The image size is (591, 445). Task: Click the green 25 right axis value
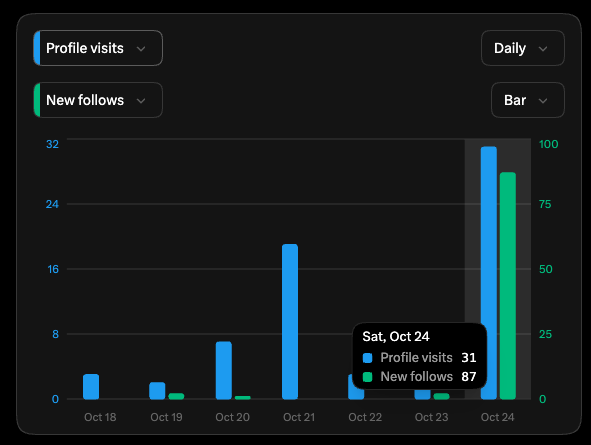tap(545, 334)
